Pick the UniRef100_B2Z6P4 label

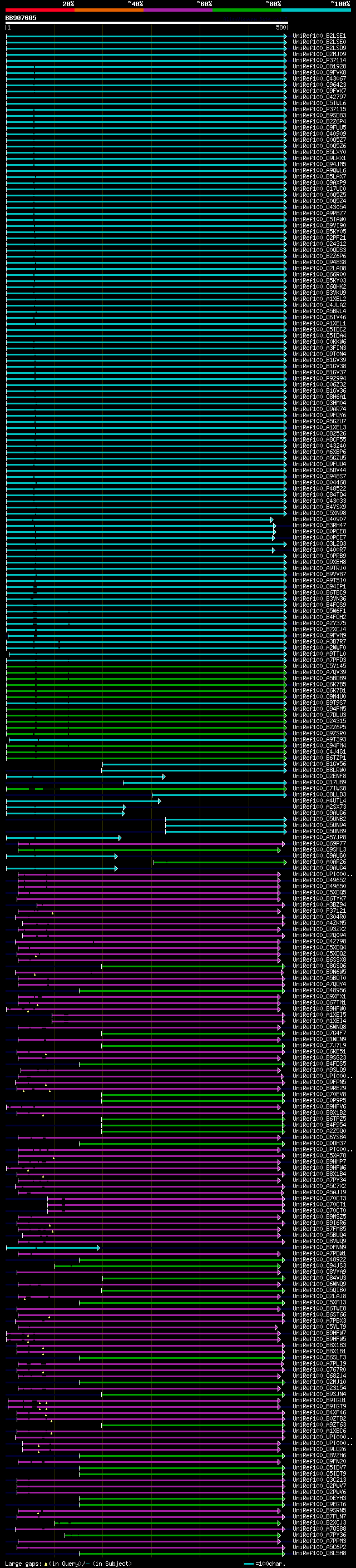click(319, 121)
